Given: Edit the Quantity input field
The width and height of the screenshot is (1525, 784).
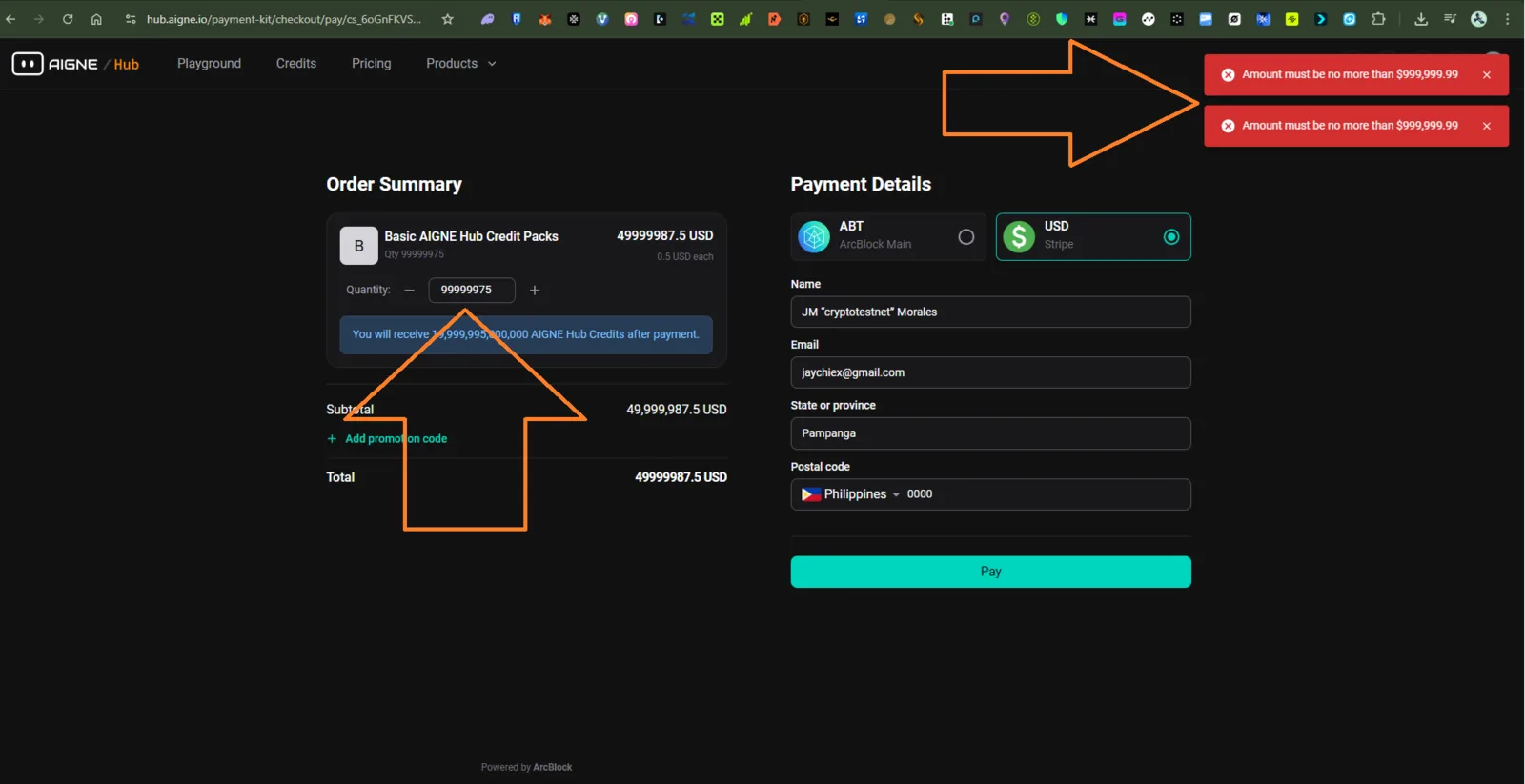Looking at the screenshot, I should click(x=472, y=290).
